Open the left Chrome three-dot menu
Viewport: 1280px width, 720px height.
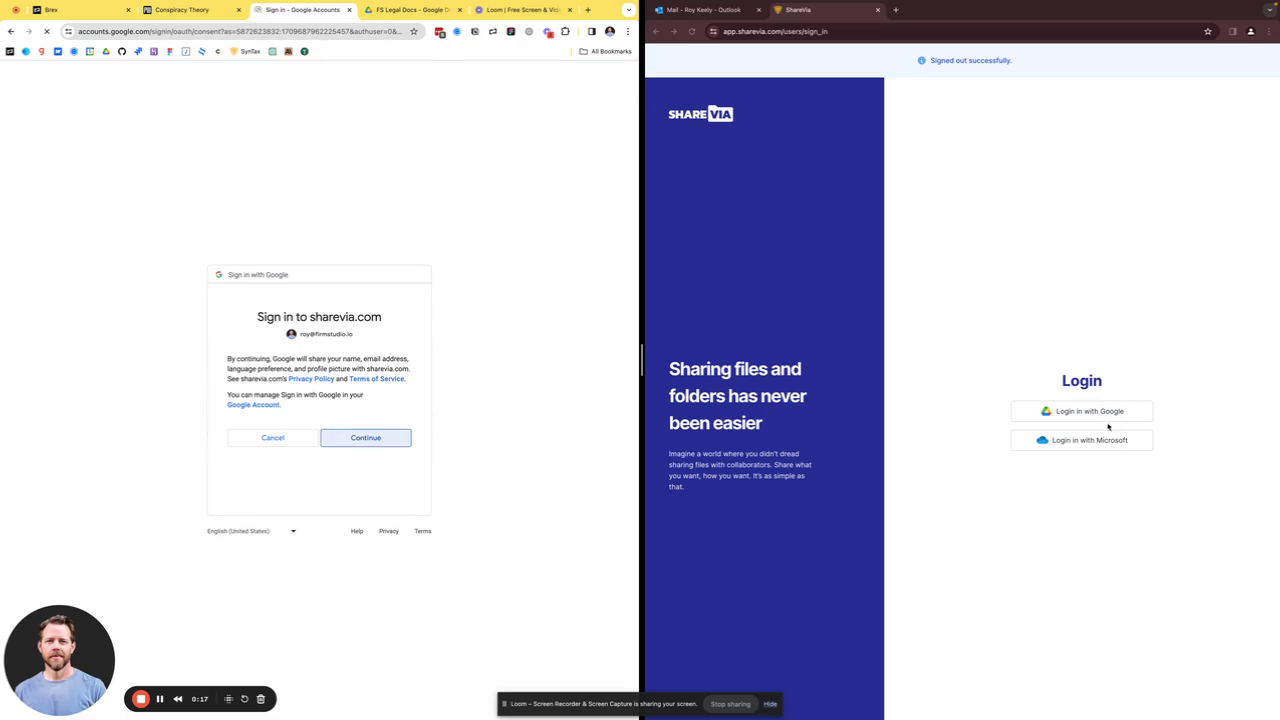tap(628, 31)
